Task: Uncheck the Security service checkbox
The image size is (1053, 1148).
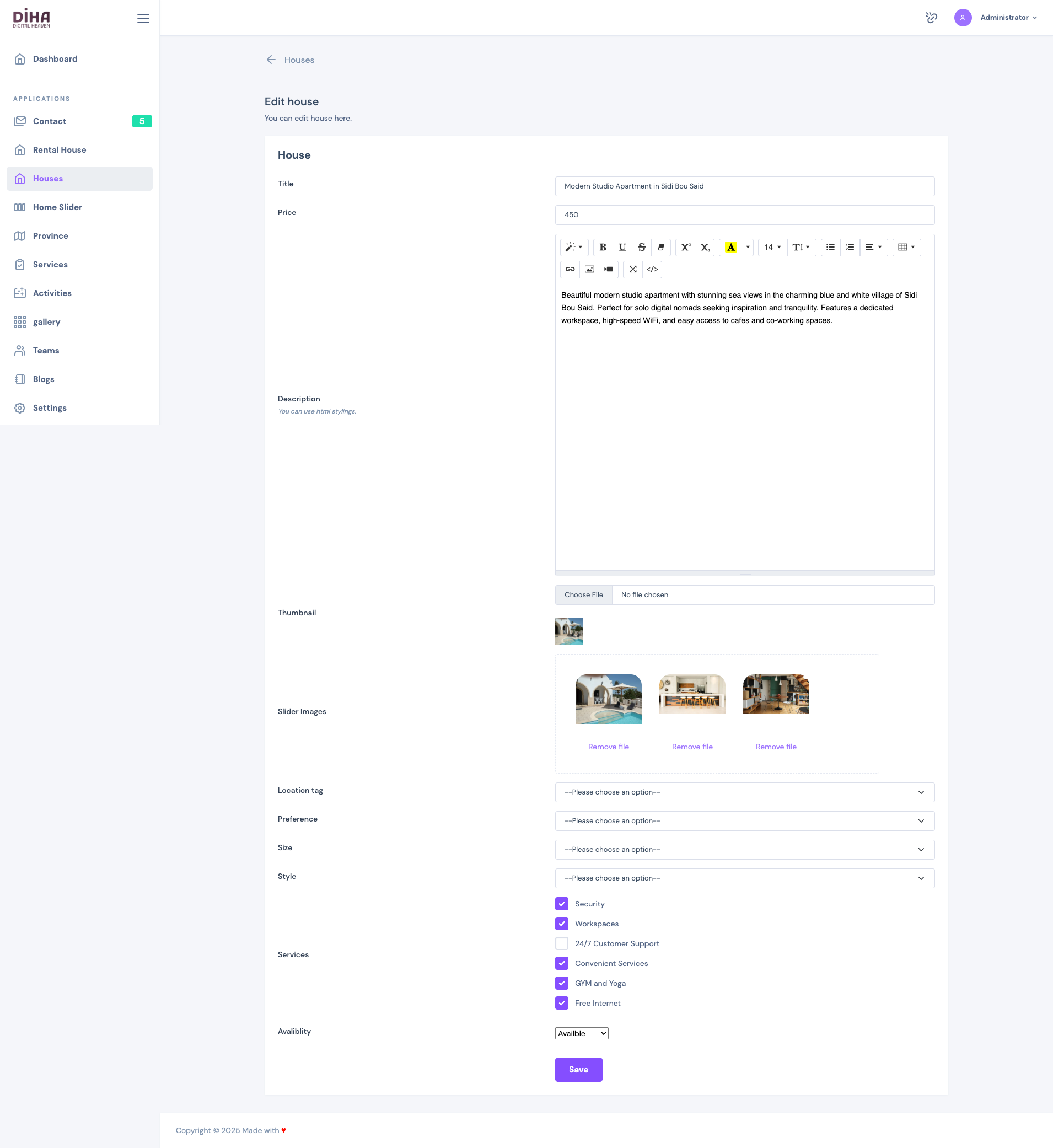Action: (561, 904)
